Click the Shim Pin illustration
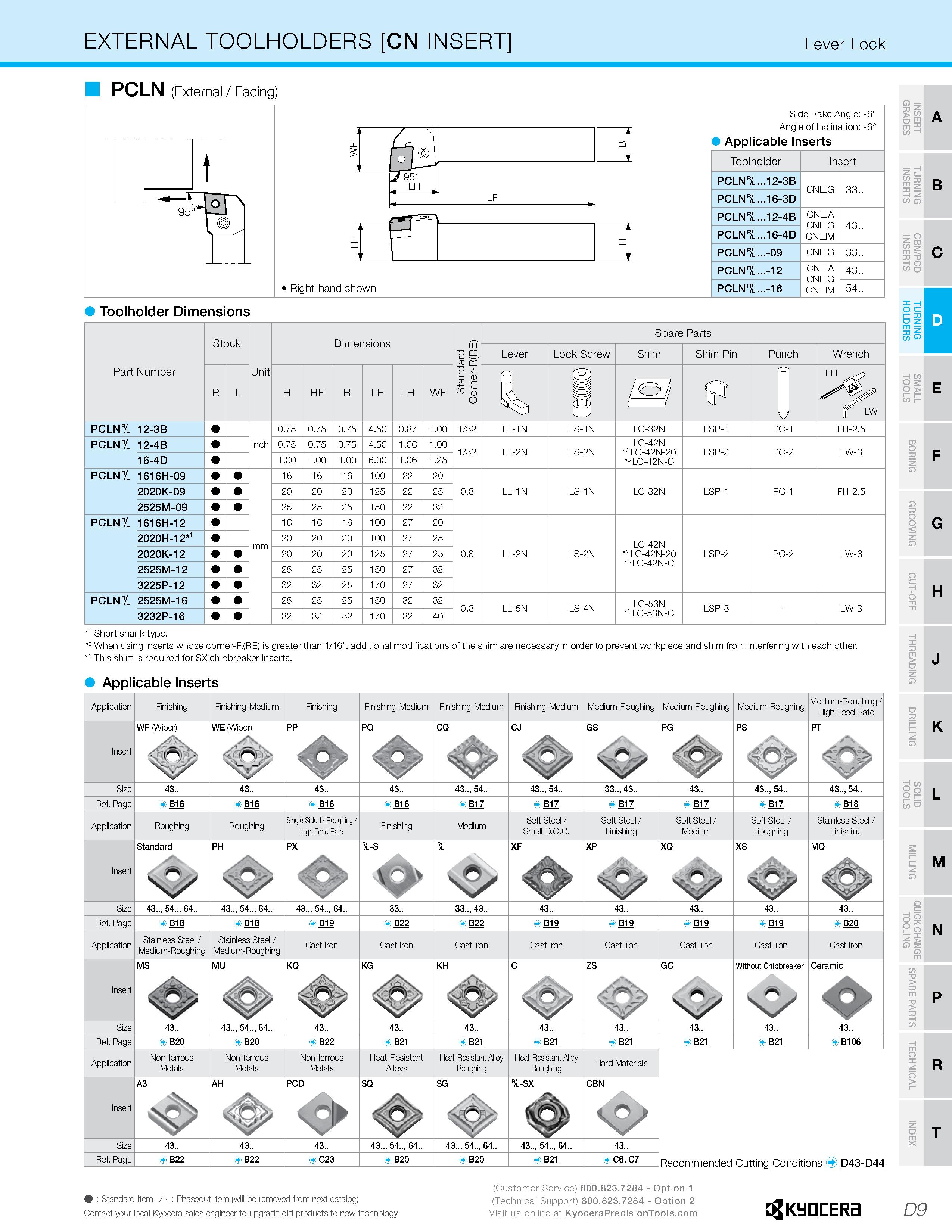The image size is (952, 1232). click(x=716, y=392)
